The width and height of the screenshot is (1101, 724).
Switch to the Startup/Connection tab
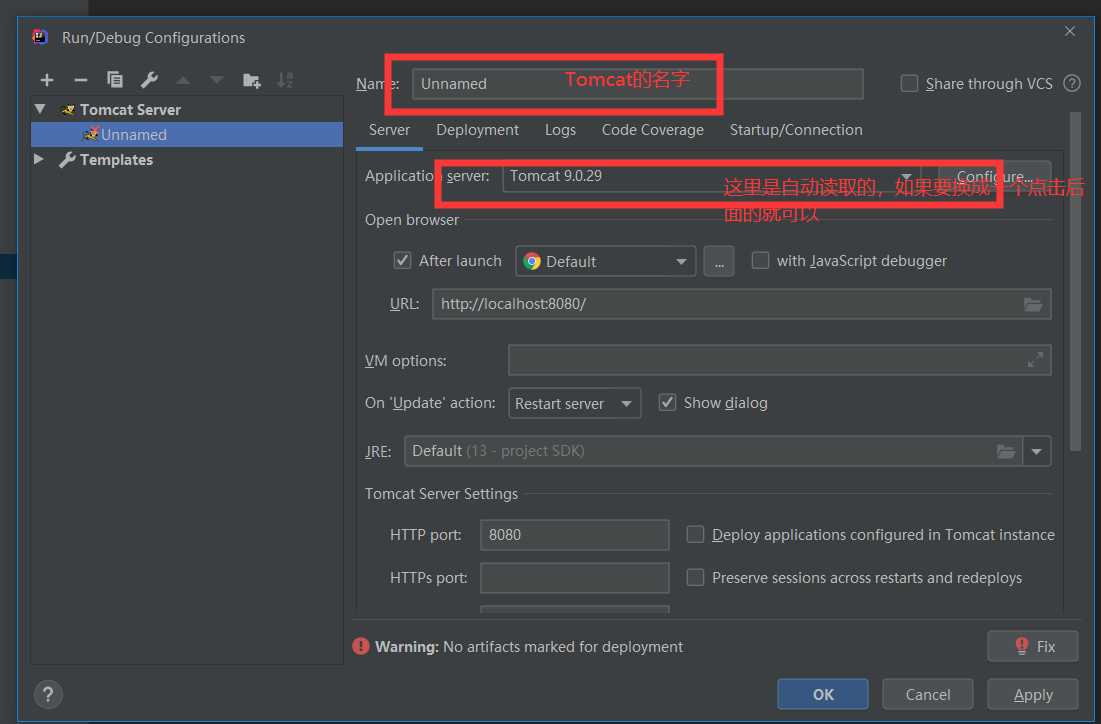click(796, 130)
